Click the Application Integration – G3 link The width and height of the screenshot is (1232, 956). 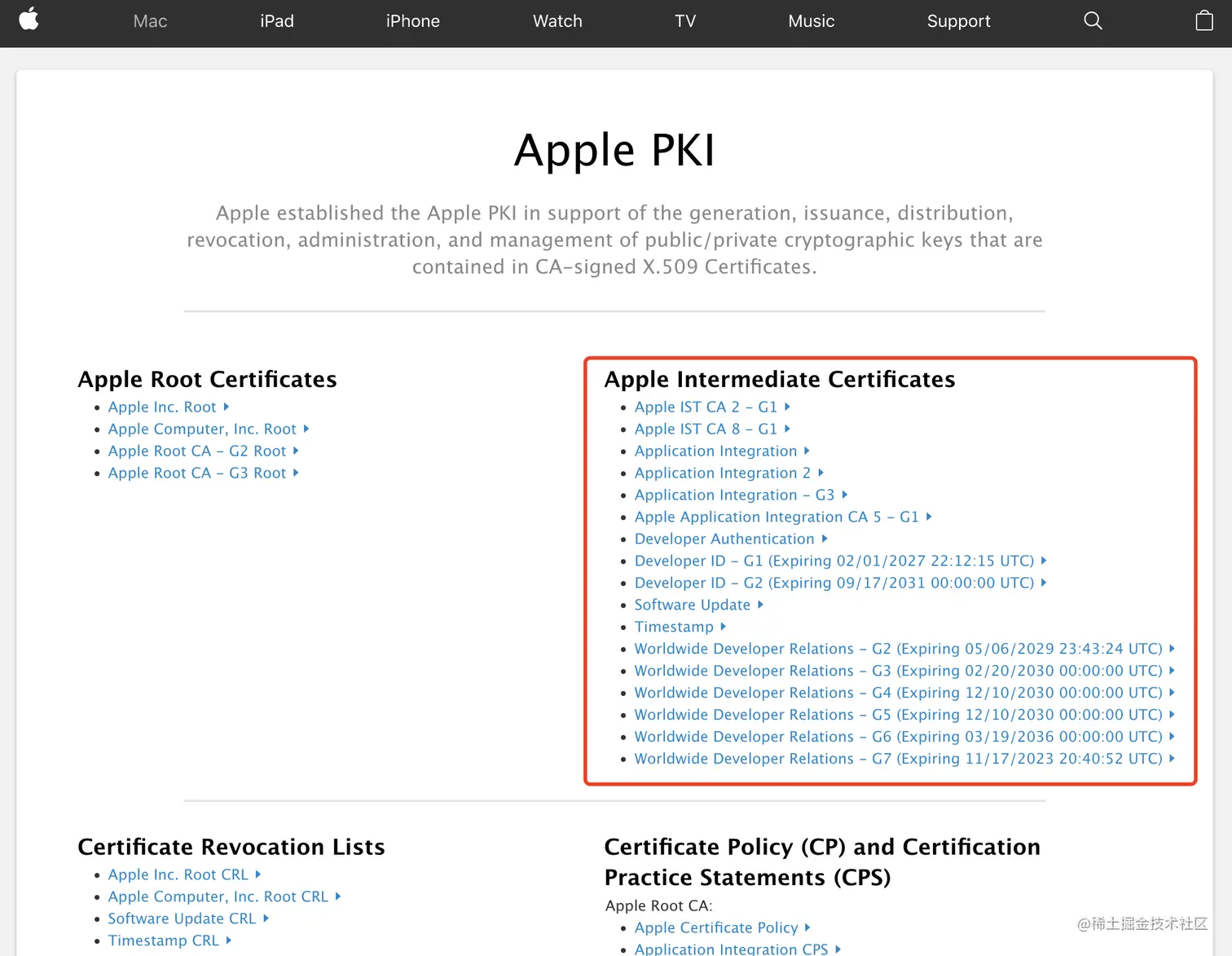tap(734, 495)
